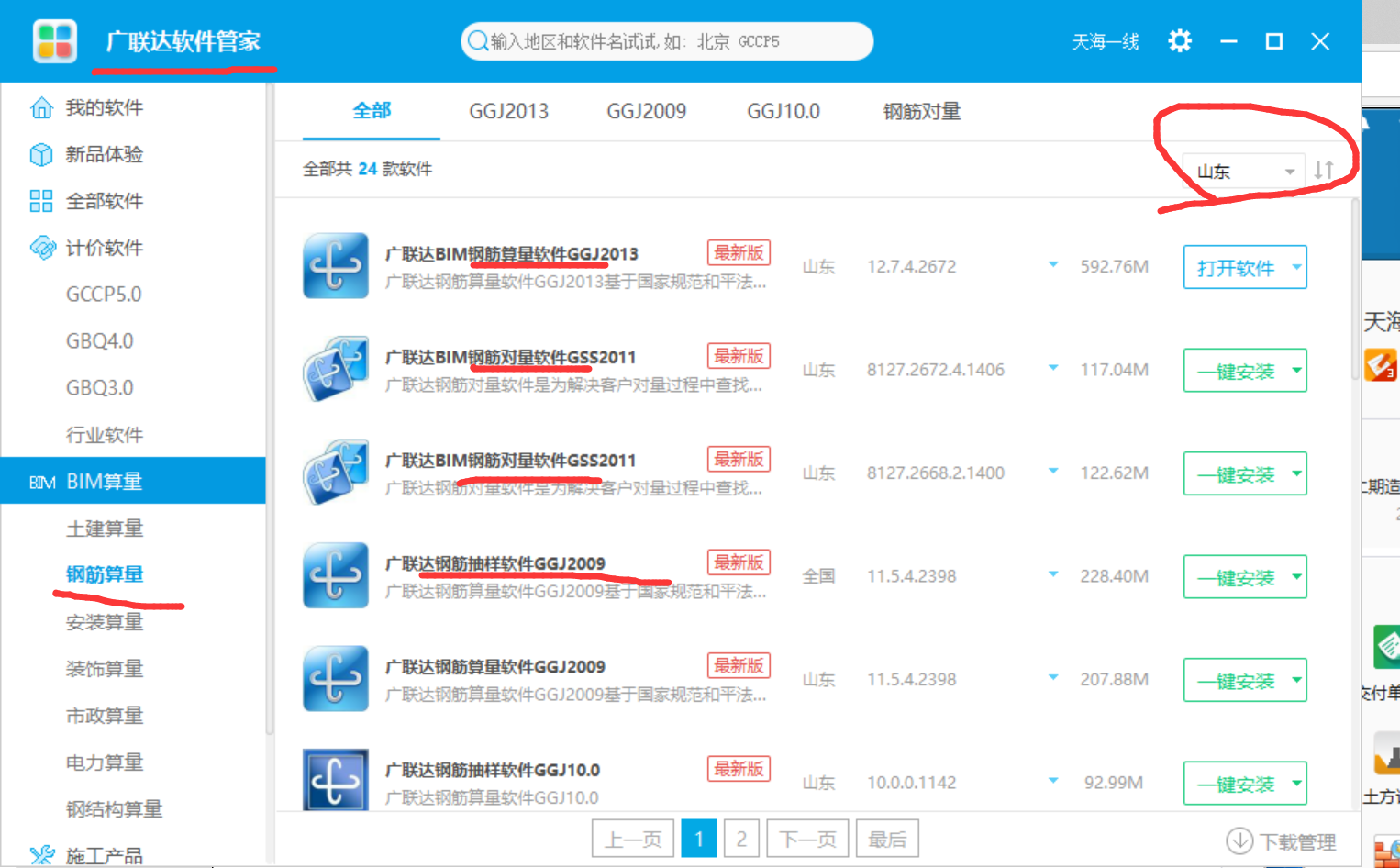Image resolution: width=1400 pixels, height=868 pixels.
Task: Switch to the GGJ10.0 tab
Action: coord(783,111)
